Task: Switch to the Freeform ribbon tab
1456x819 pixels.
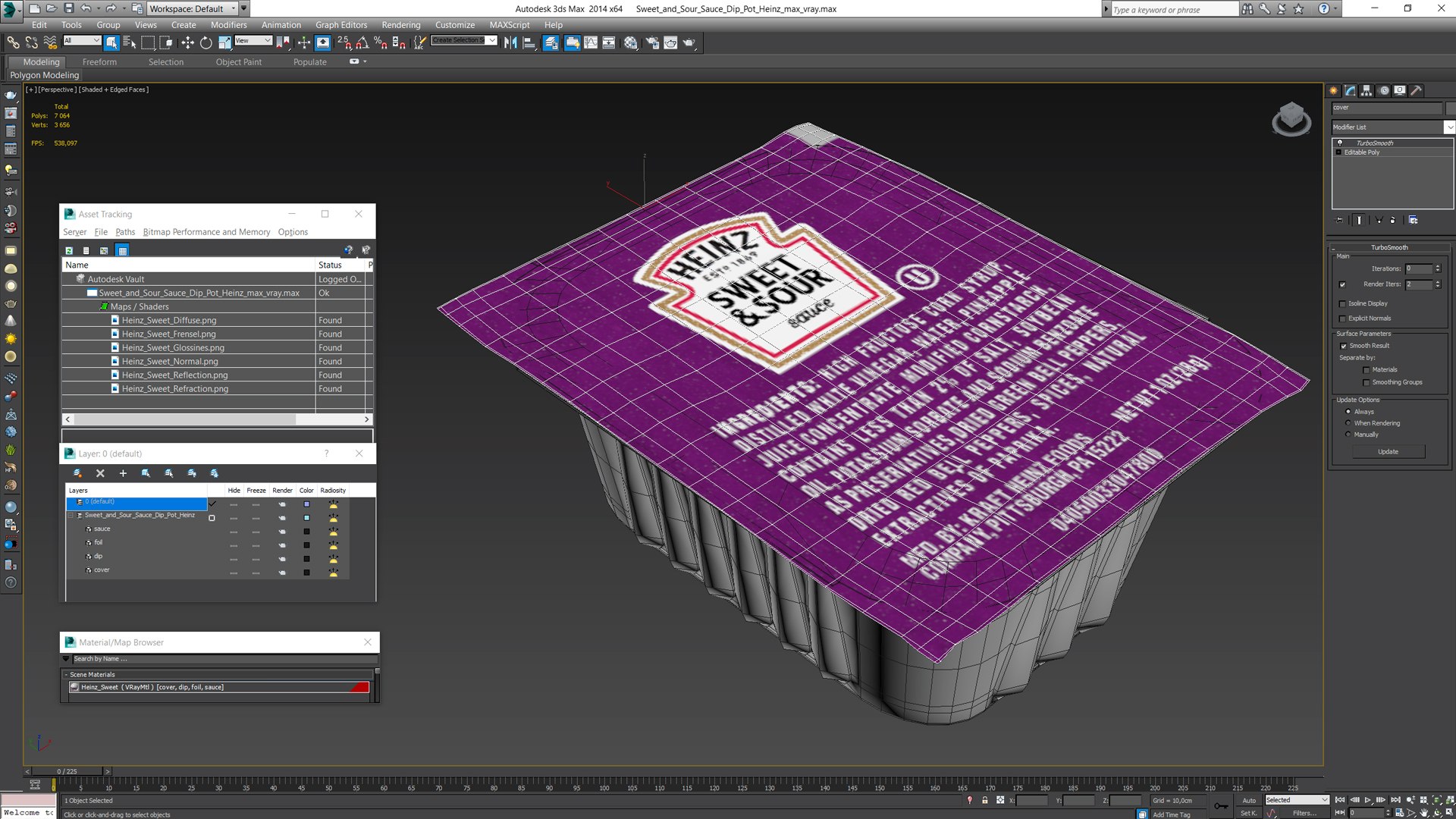Action: click(x=99, y=62)
